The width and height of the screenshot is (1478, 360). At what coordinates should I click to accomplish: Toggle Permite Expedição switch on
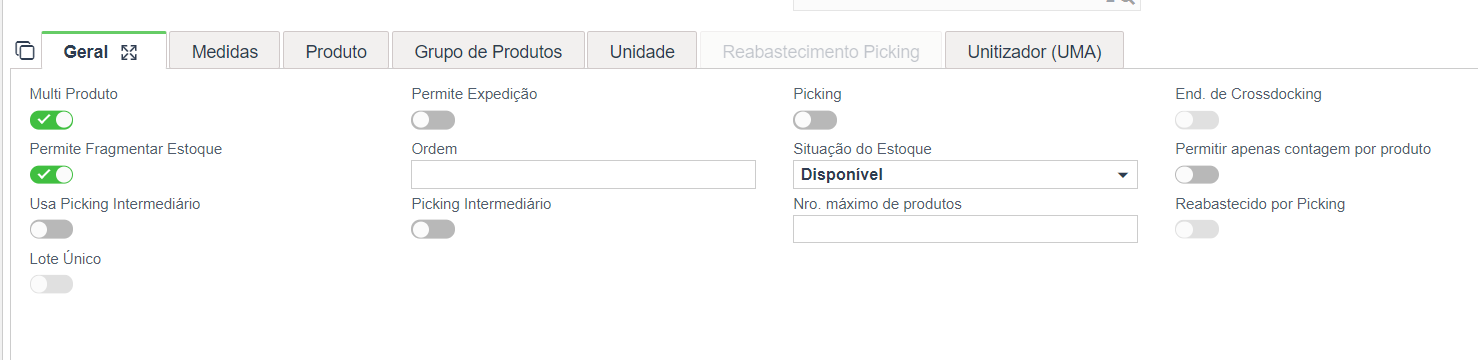tap(433, 120)
